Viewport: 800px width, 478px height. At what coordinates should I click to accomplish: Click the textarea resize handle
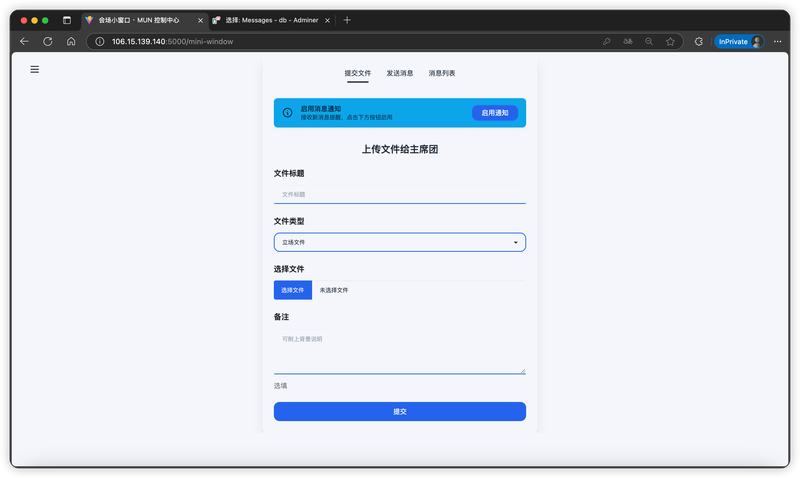522,371
